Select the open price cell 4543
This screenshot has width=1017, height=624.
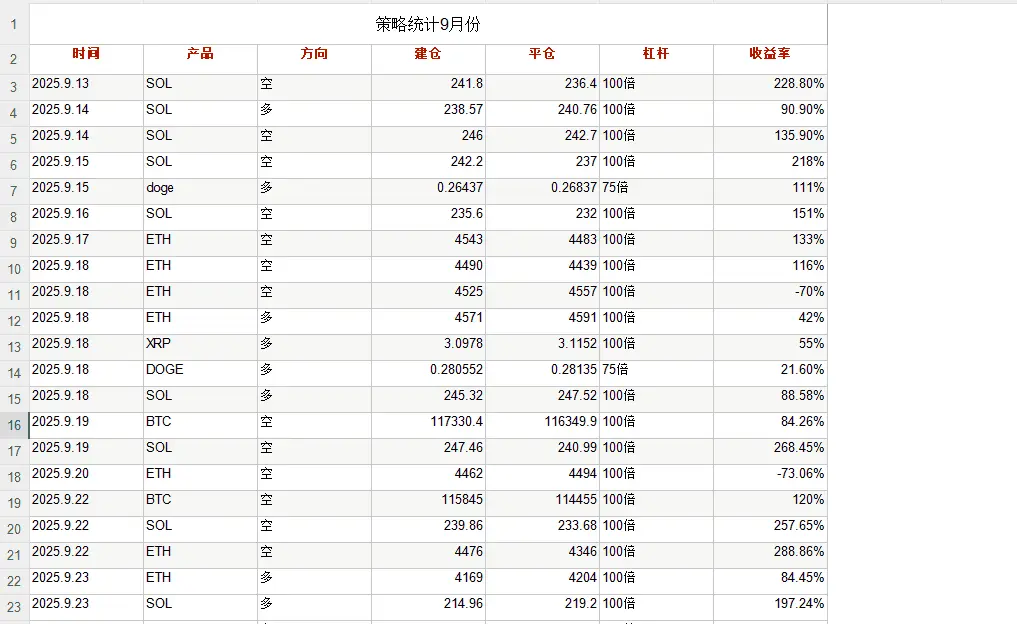(x=429, y=243)
